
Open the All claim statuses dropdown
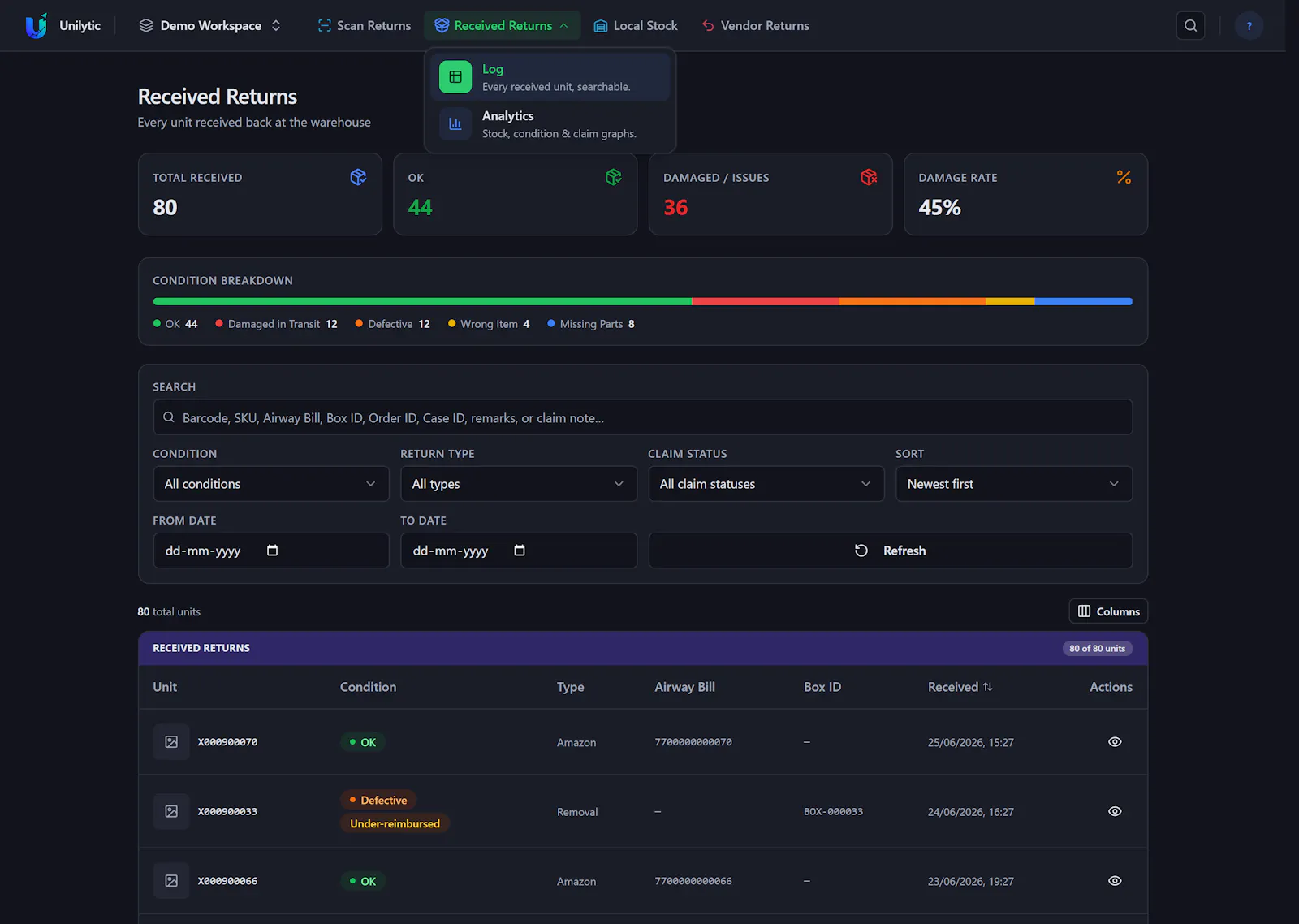point(766,484)
